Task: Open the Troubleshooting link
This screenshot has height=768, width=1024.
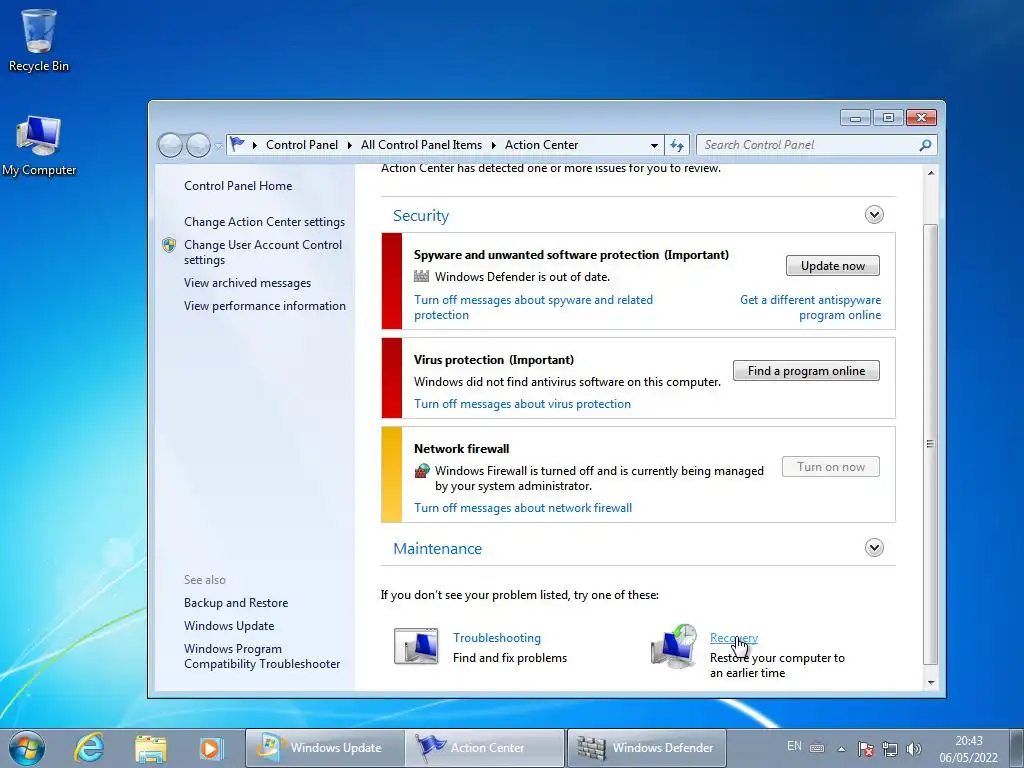Action: tap(497, 637)
